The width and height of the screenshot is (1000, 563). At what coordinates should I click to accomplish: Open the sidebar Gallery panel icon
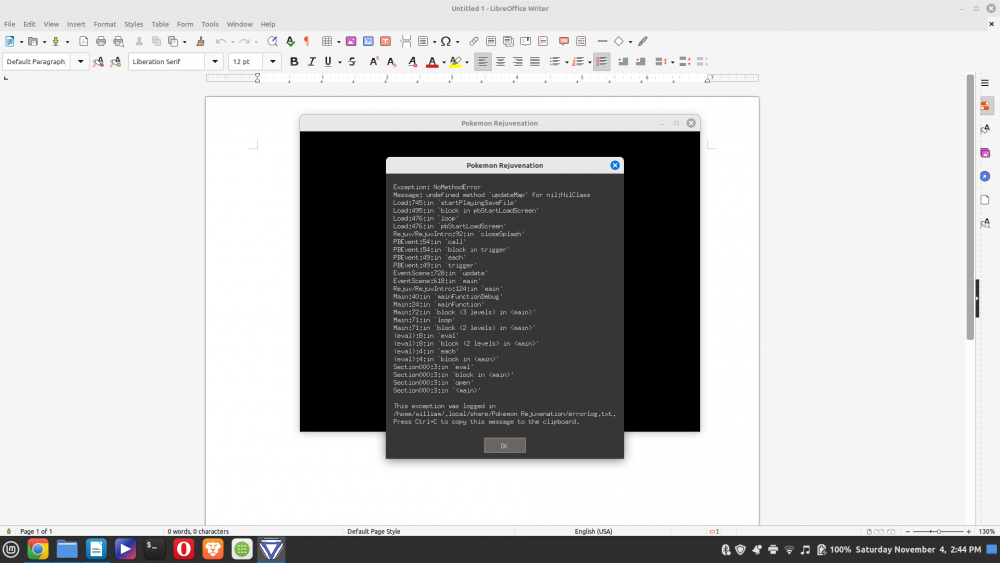point(985,153)
